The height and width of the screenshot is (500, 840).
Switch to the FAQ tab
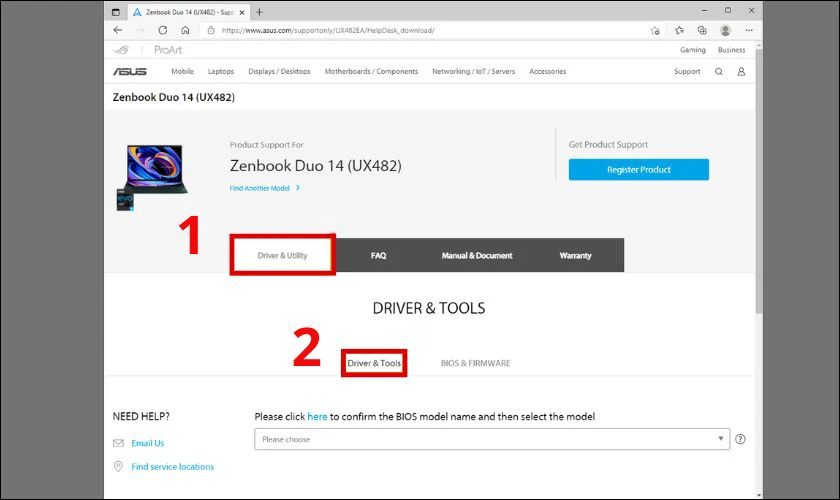coord(378,255)
